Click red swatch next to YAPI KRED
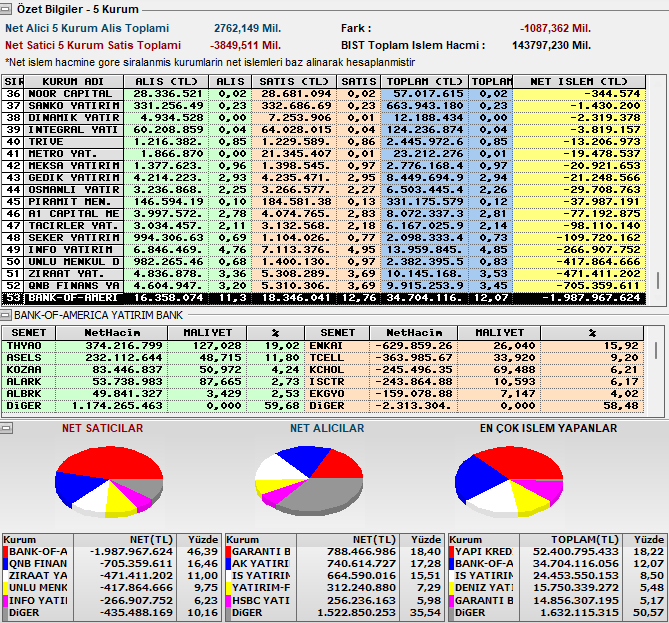Viewport: 669px width, 623px height. (x=452, y=552)
